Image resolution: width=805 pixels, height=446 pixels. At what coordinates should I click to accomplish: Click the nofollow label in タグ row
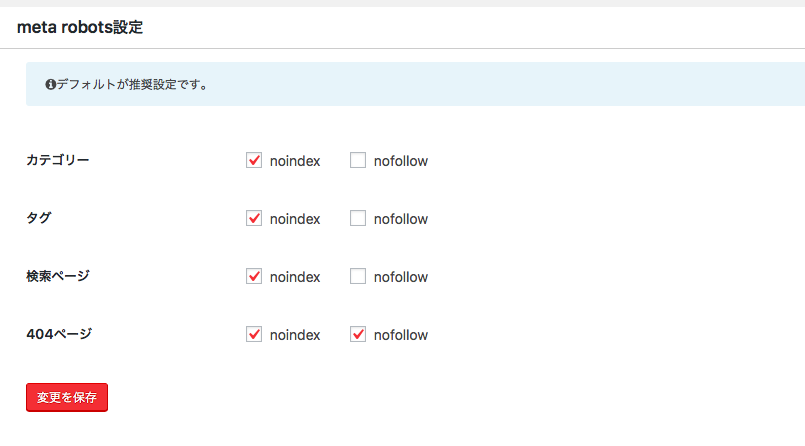(x=400, y=219)
